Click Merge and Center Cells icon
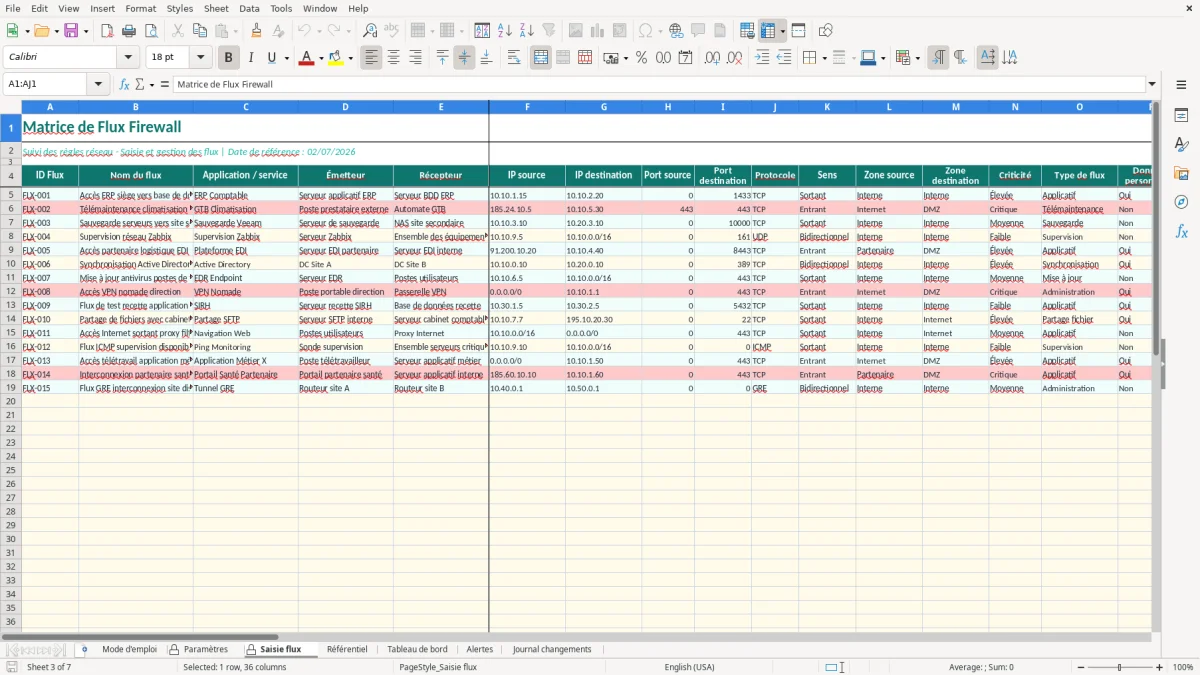 541,58
